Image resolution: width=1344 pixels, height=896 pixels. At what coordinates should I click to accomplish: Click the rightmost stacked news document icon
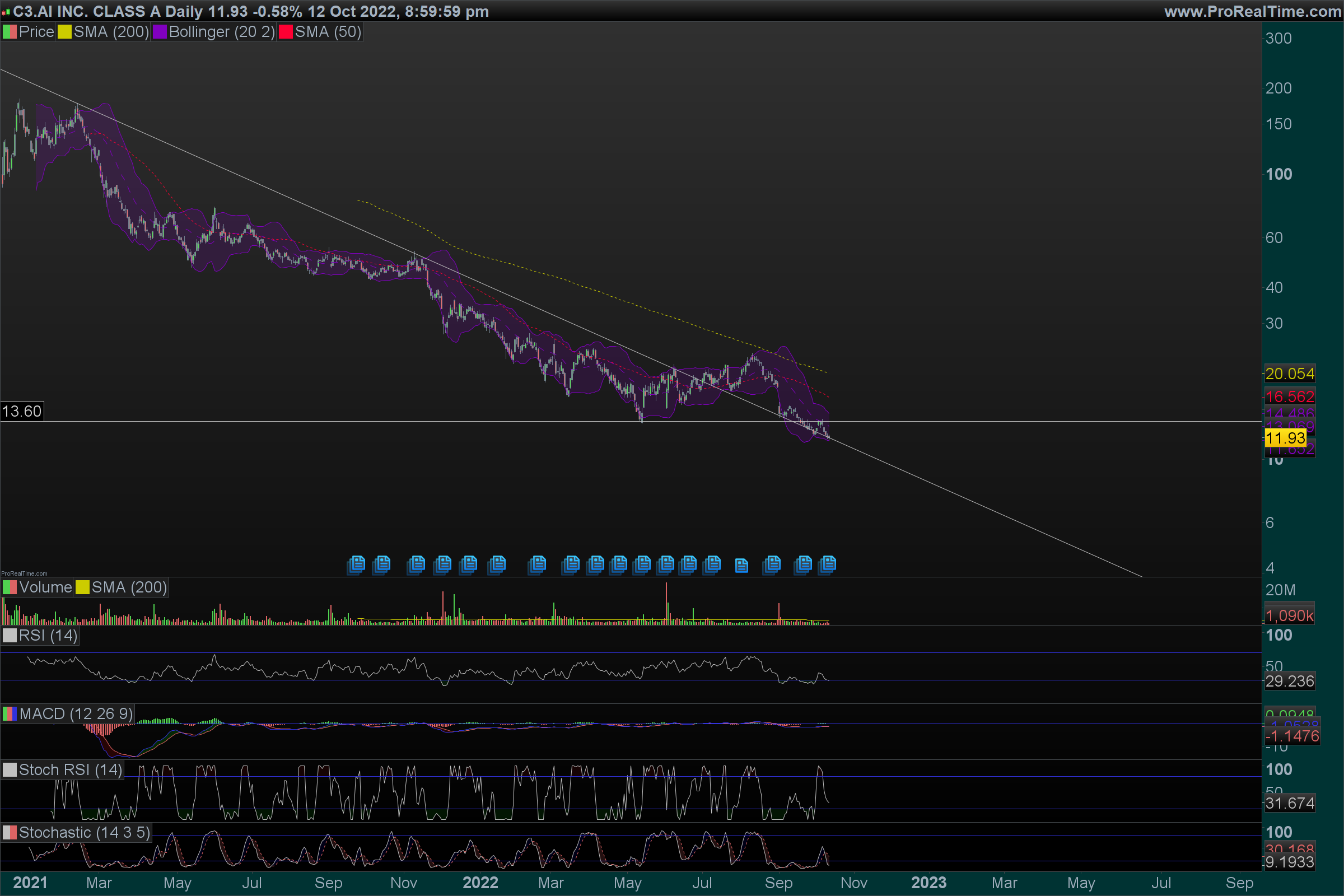[x=828, y=564]
